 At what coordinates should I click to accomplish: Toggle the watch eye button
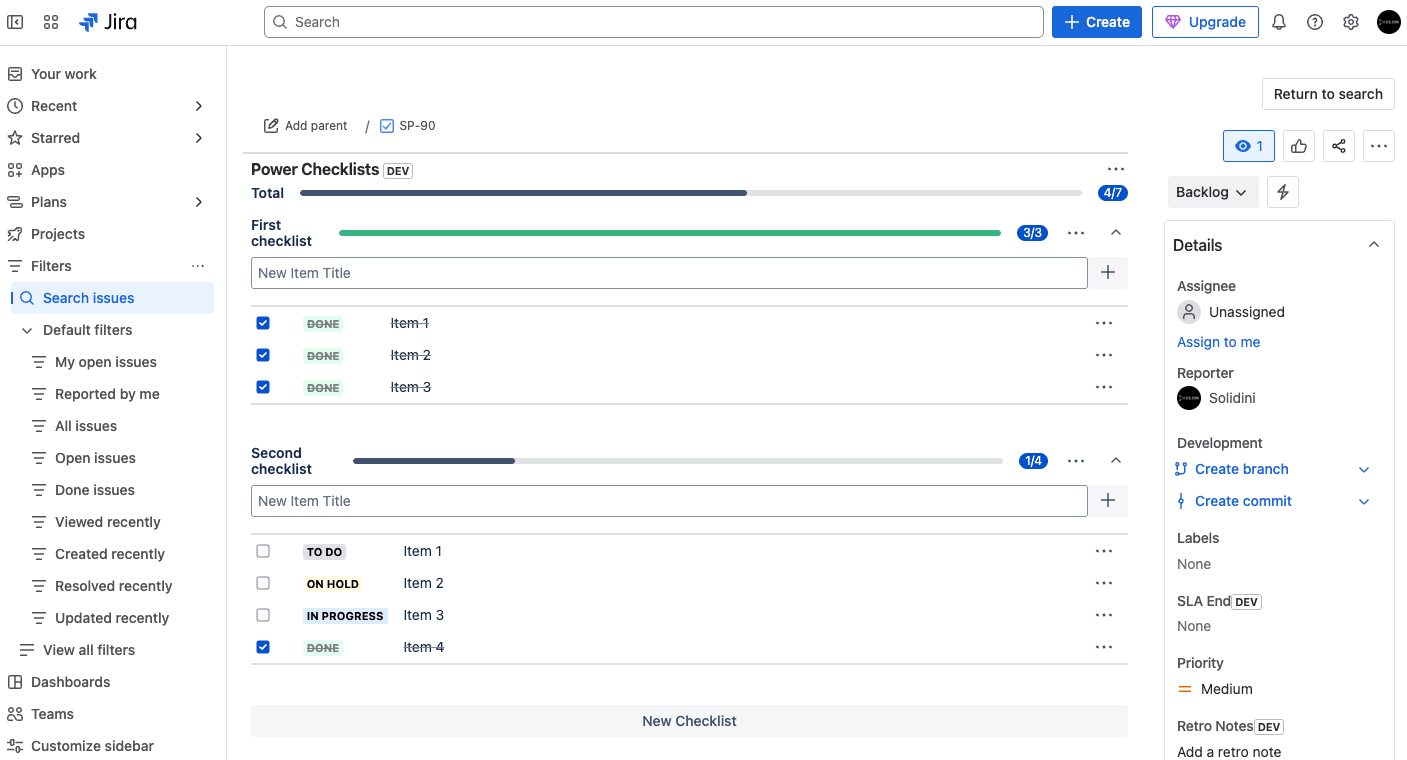pos(1248,146)
